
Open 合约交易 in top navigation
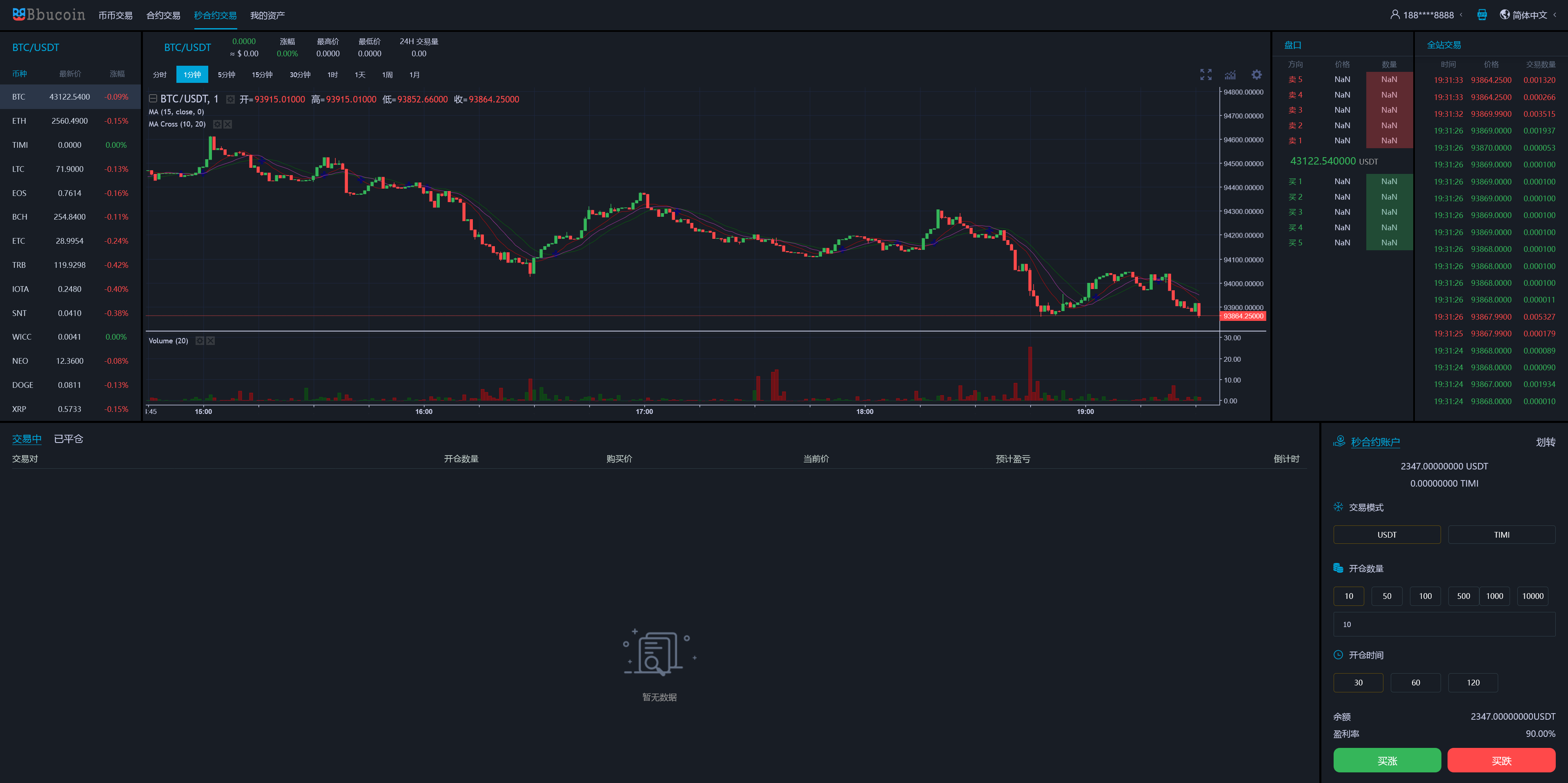tap(163, 15)
